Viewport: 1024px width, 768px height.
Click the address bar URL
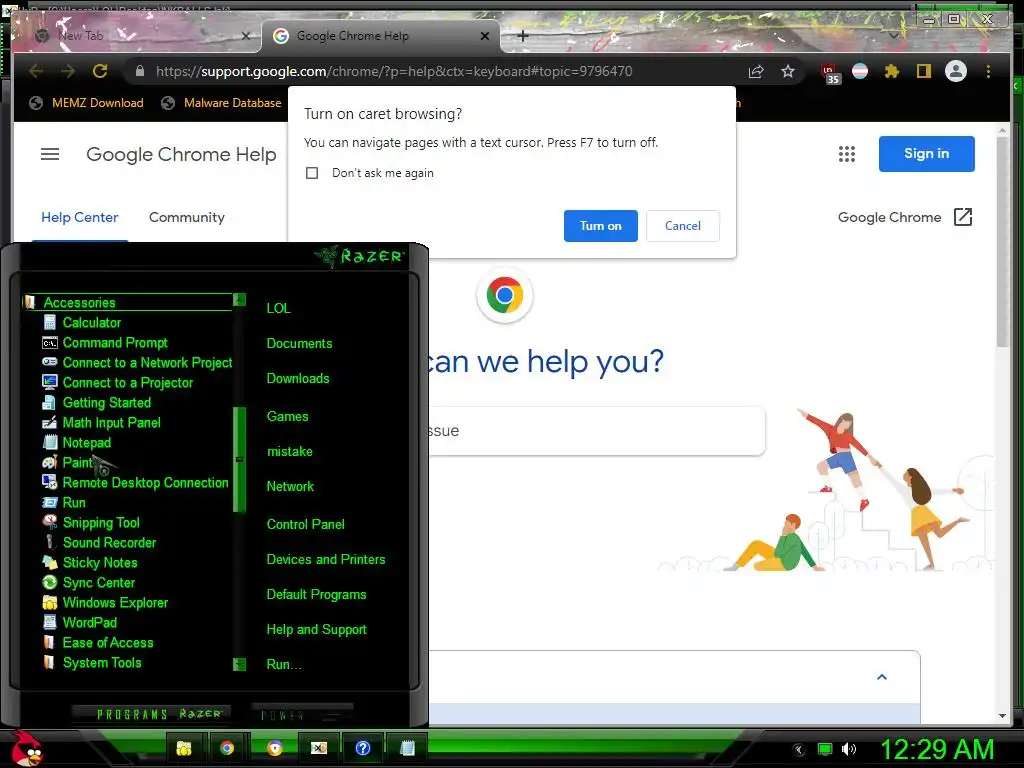click(394, 71)
